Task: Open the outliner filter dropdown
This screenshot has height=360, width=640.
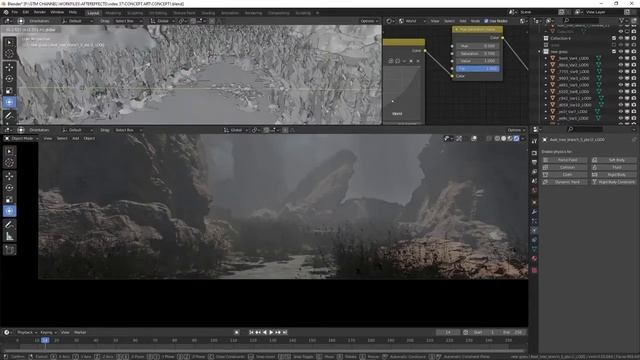Action: click(623, 20)
